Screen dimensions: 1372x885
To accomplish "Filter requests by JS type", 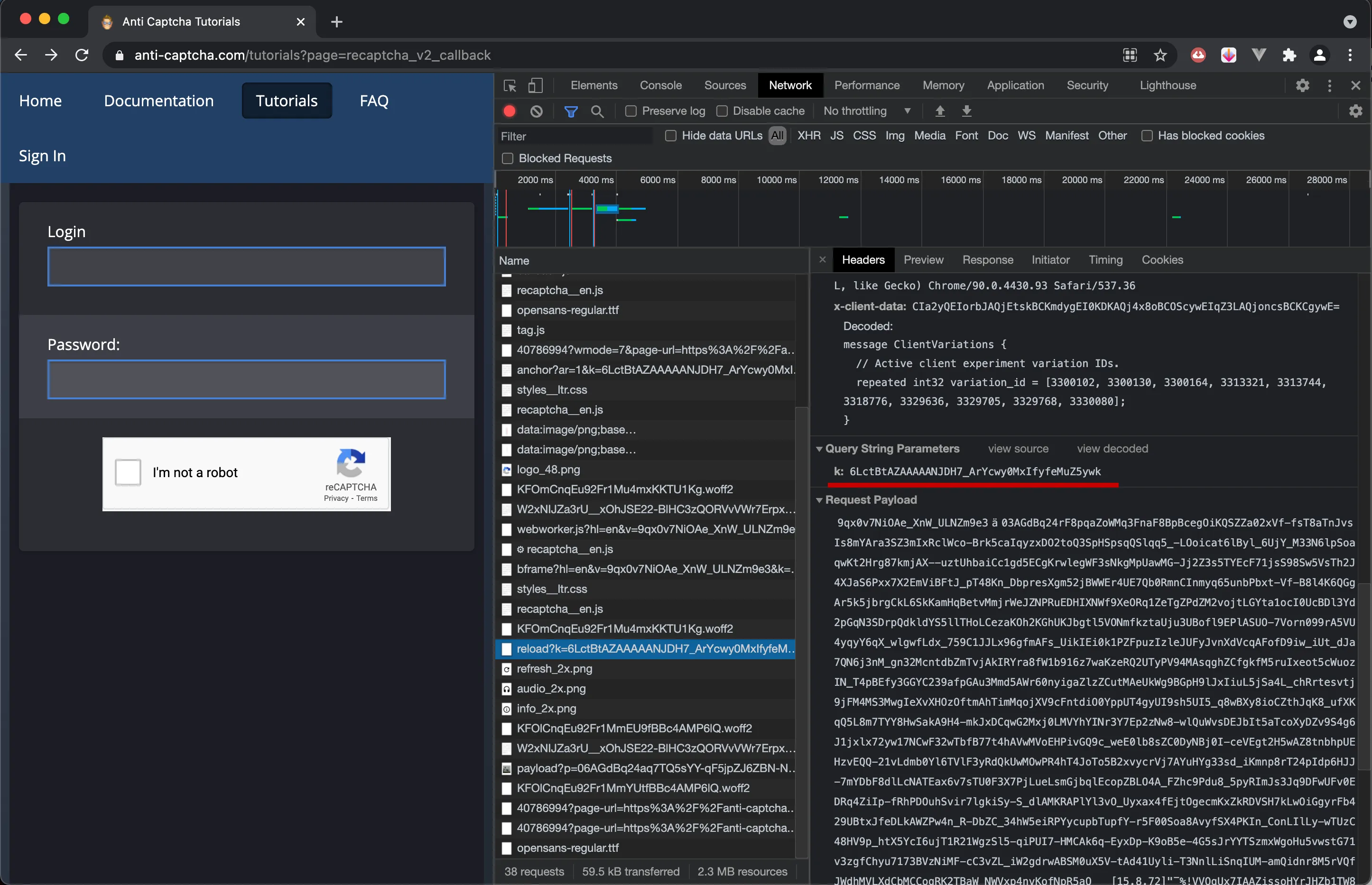I will click(836, 136).
